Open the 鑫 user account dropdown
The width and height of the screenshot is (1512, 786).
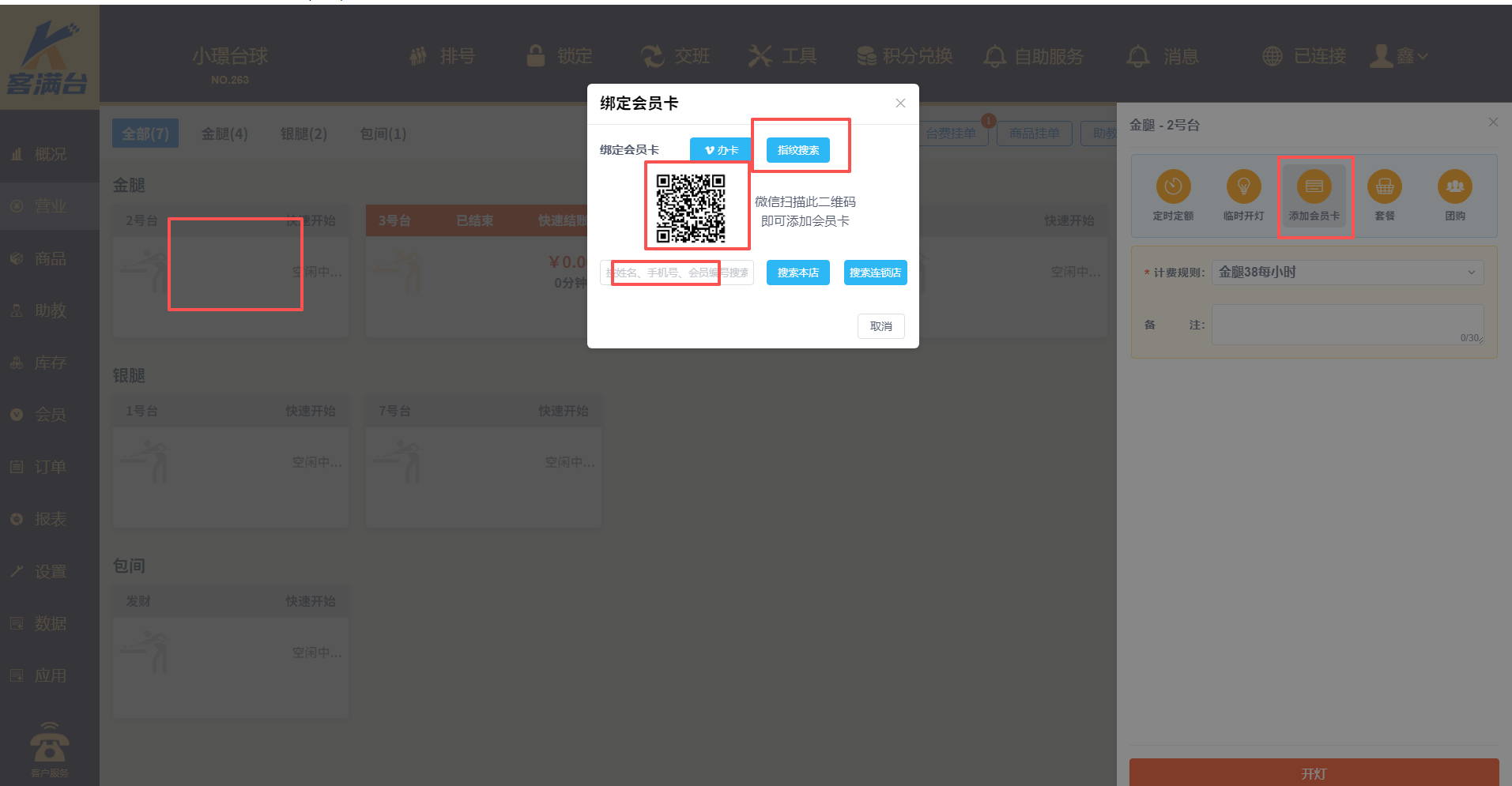(x=1399, y=56)
